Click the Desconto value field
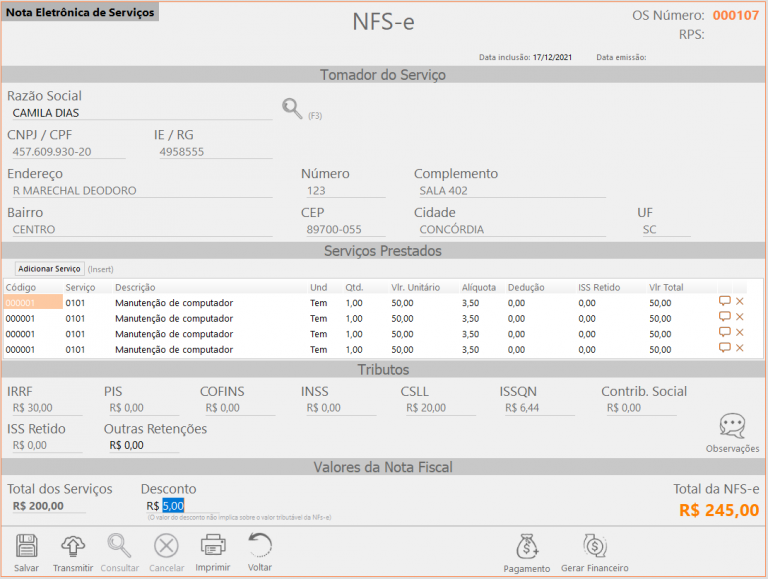768x579 pixels. tap(173, 506)
